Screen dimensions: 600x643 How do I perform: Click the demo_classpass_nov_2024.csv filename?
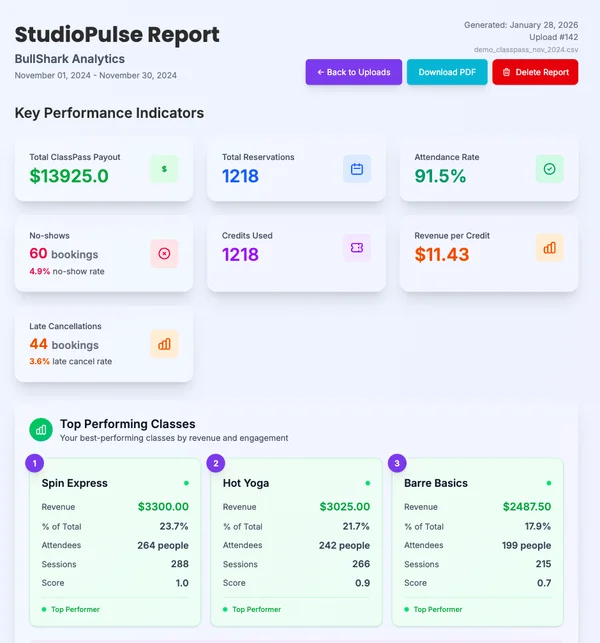click(x=527, y=49)
